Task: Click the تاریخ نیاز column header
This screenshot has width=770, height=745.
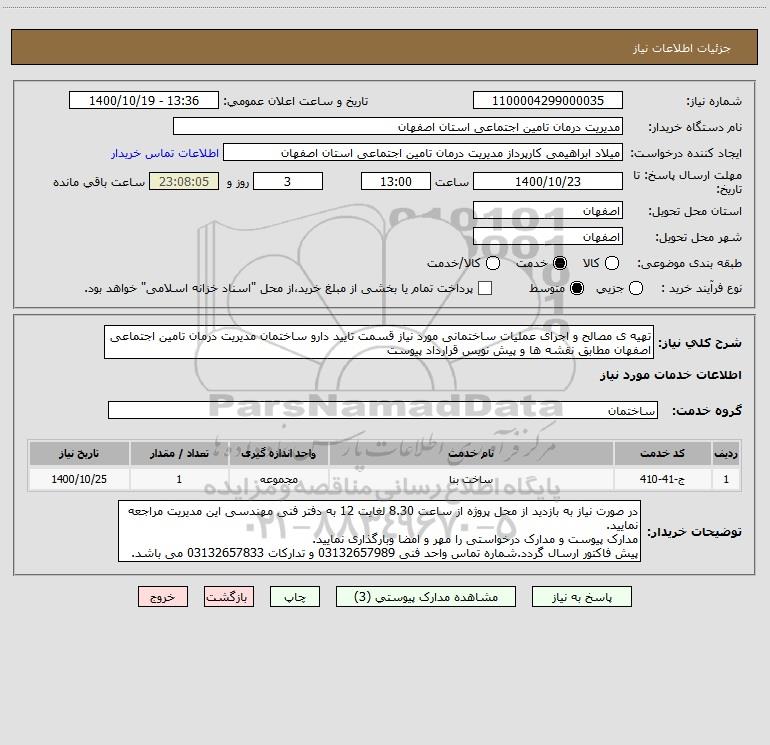Action: 79,453
